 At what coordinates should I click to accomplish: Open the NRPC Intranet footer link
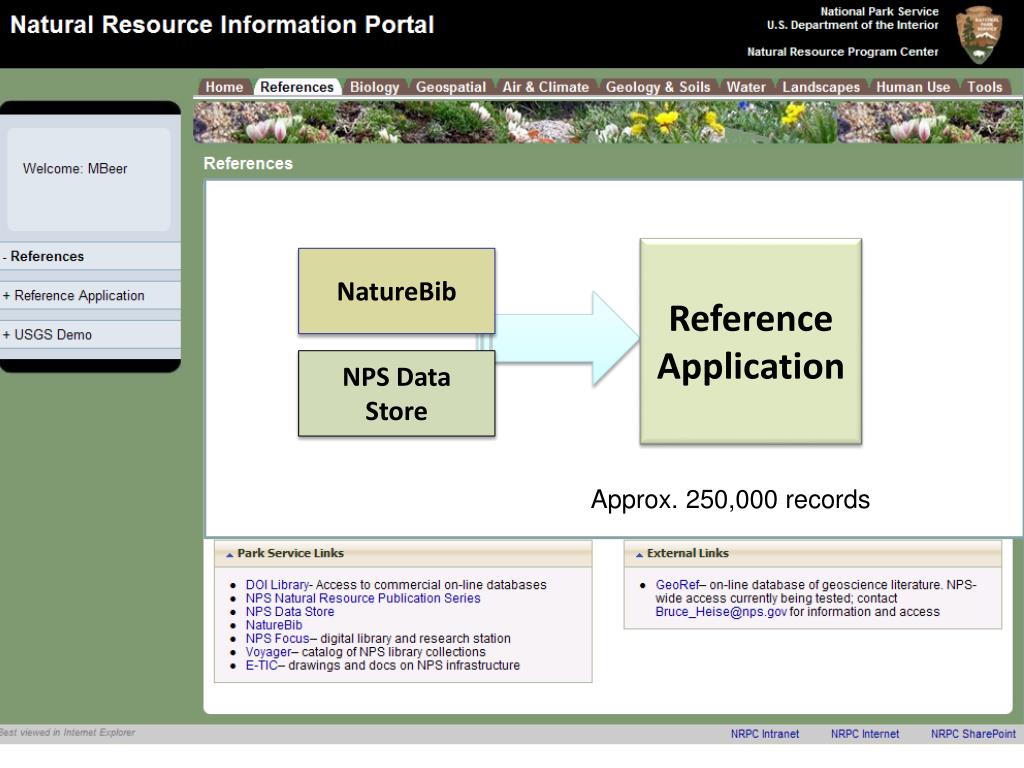click(x=765, y=734)
